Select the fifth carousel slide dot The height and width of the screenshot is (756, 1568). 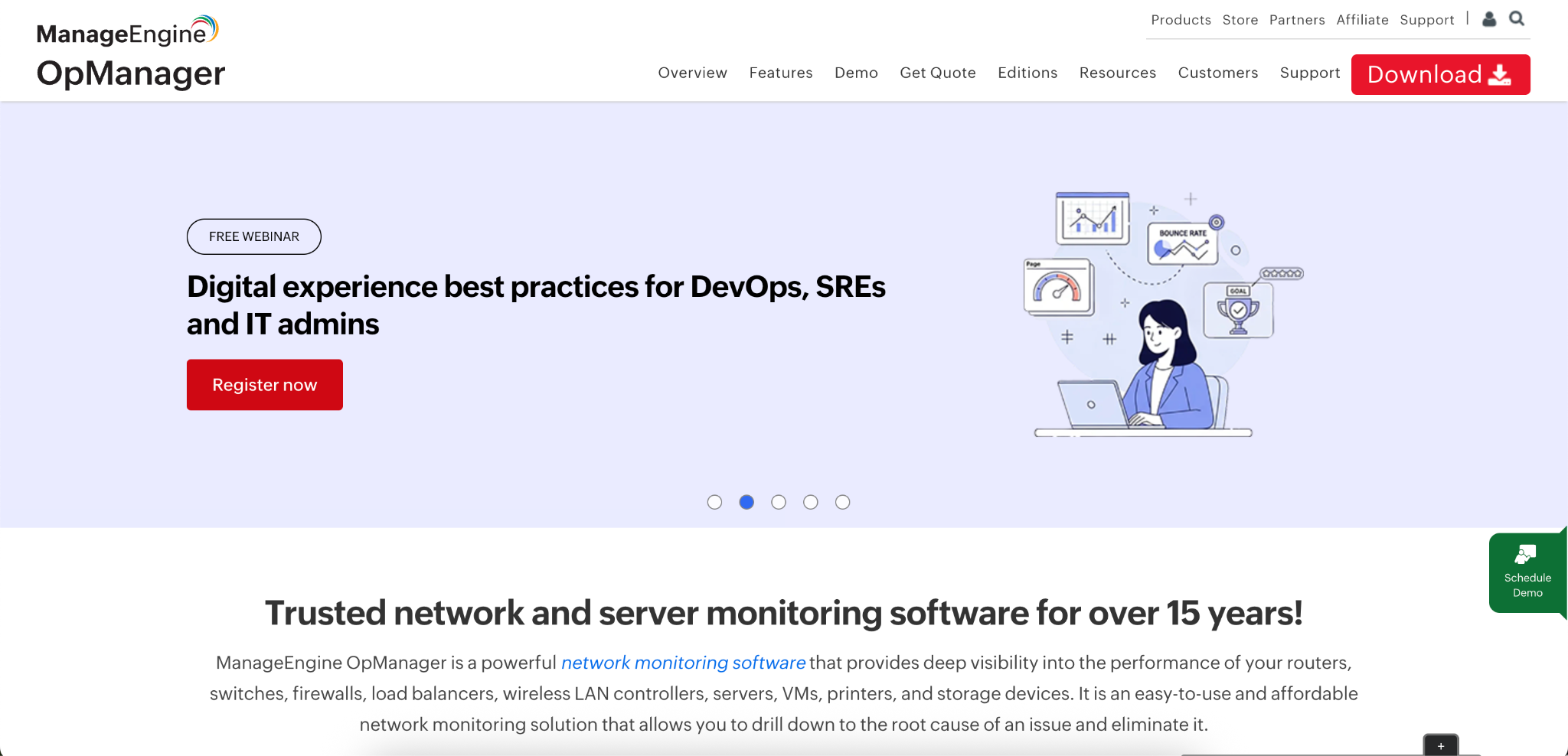coord(842,502)
